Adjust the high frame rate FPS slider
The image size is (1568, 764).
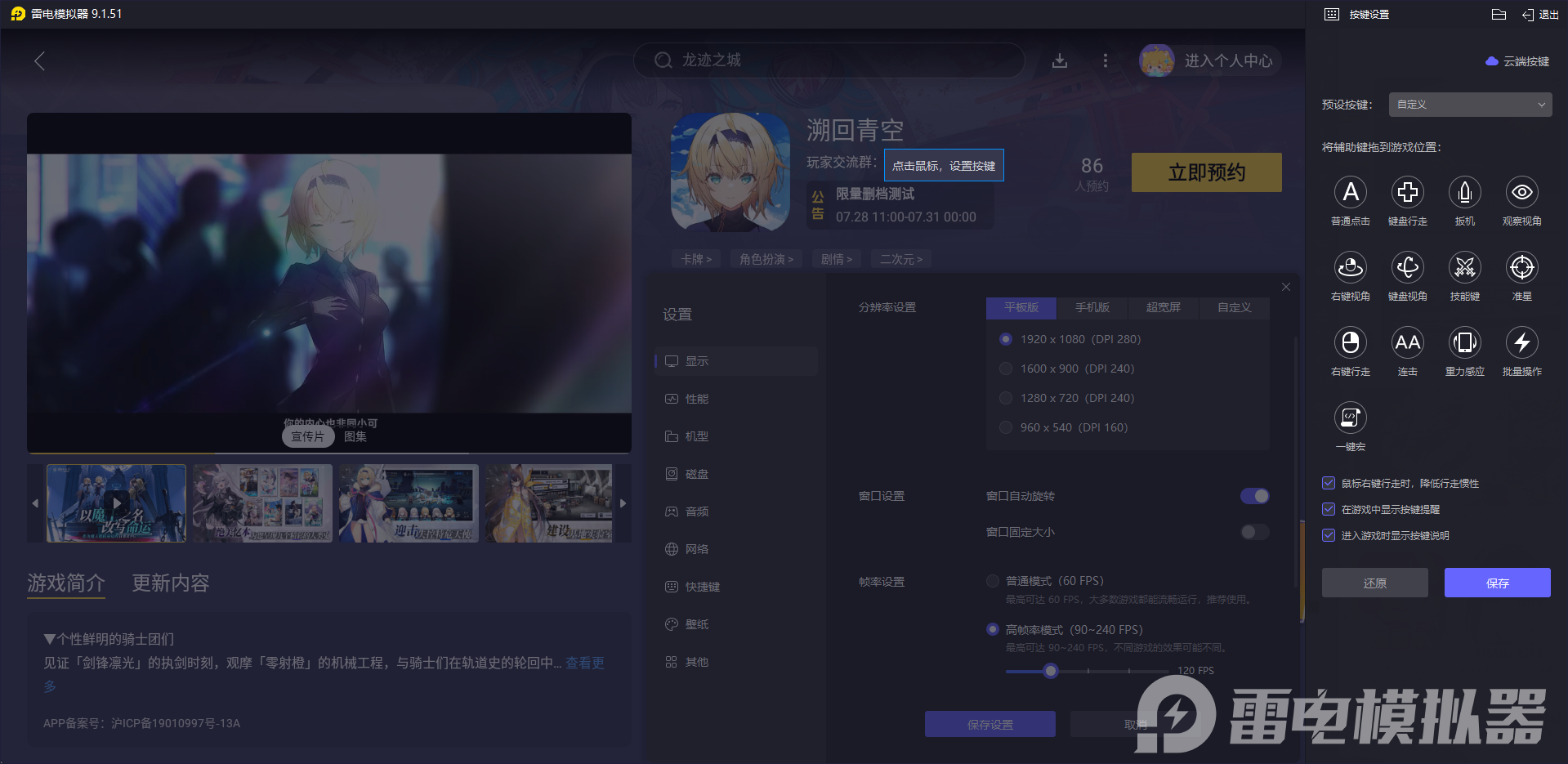coord(1051,671)
